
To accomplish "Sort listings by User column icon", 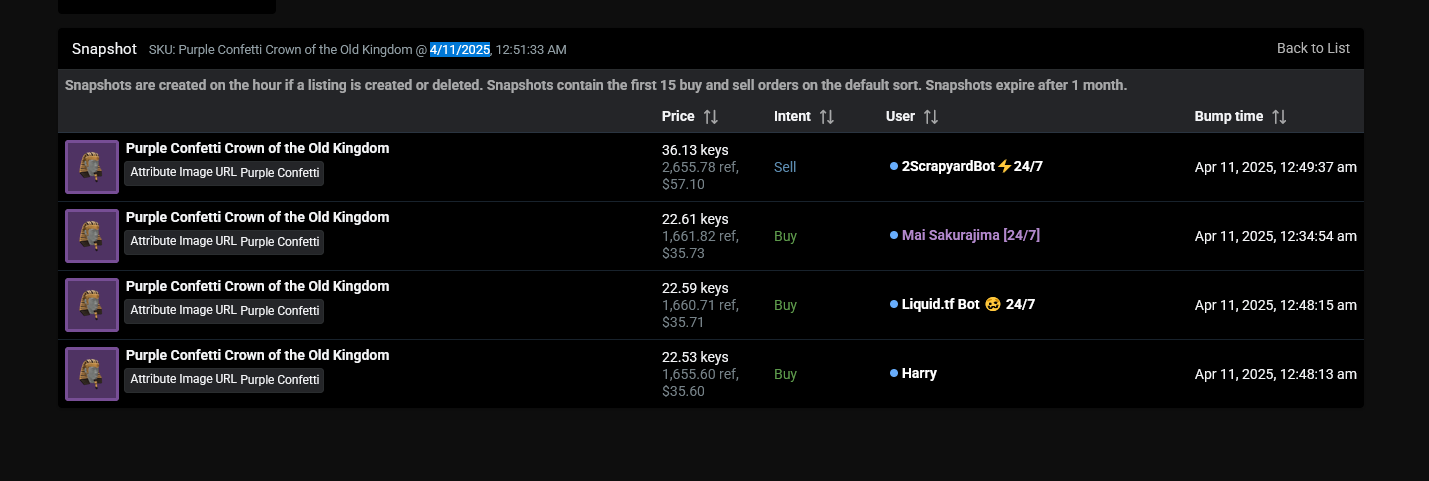I will click(x=931, y=117).
